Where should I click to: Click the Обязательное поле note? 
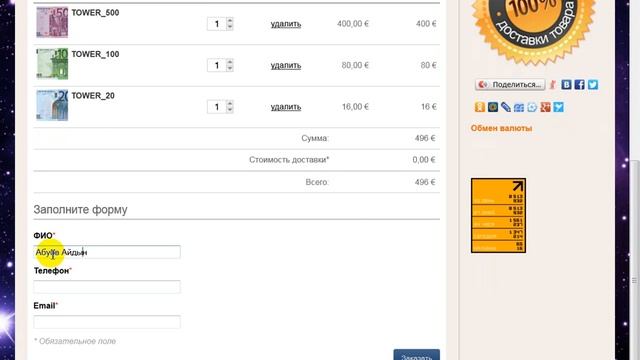(x=75, y=341)
